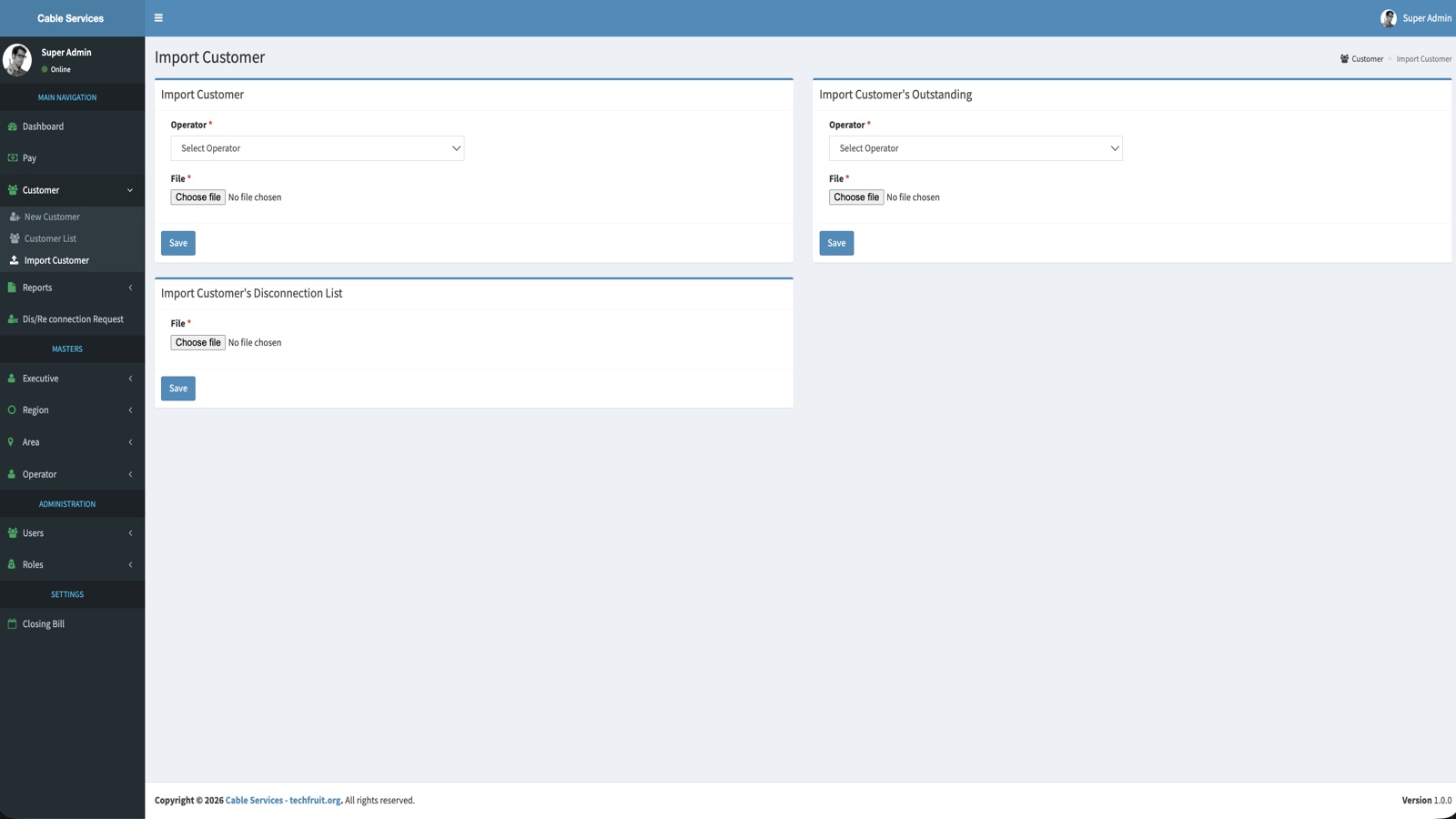This screenshot has height=819, width=1456.
Task: Click Version 1.0.0 footer text
Action: coord(1427,801)
